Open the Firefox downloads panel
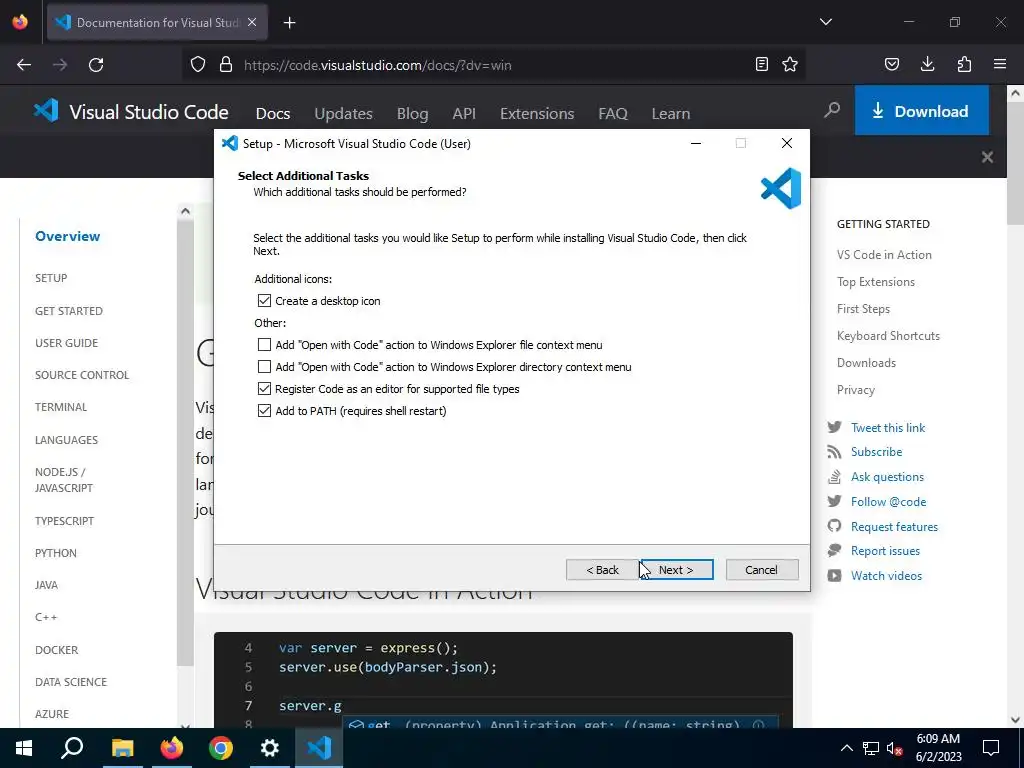The width and height of the screenshot is (1024, 768). [927, 65]
